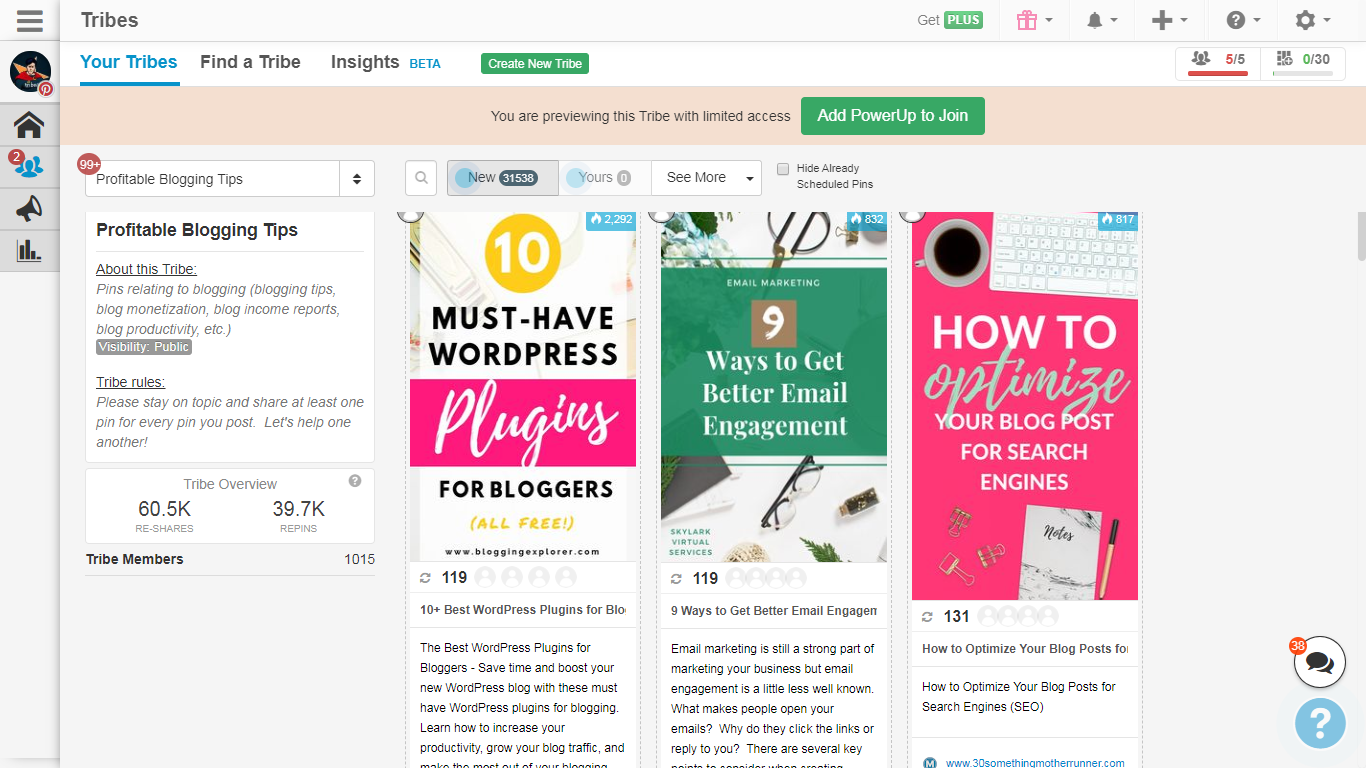This screenshot has width=1366, height=768.
Task: Open the See More dropdown
Action: pyautogui.click(x=707, y=178)
